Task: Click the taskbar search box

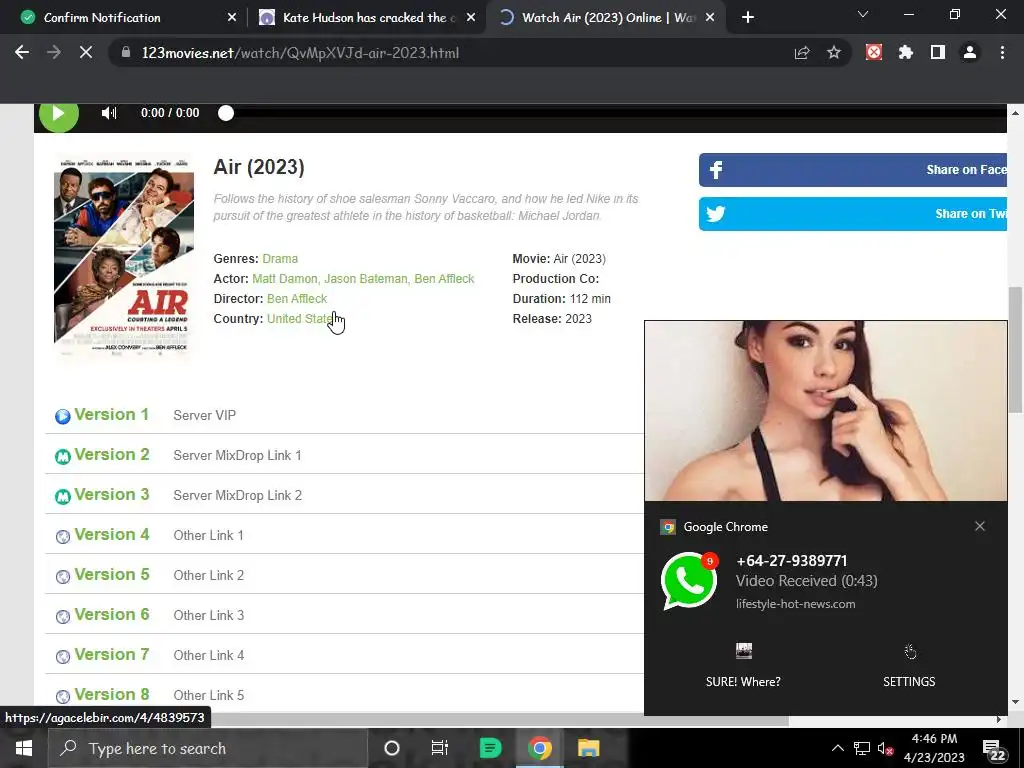Action: (208, 748)
